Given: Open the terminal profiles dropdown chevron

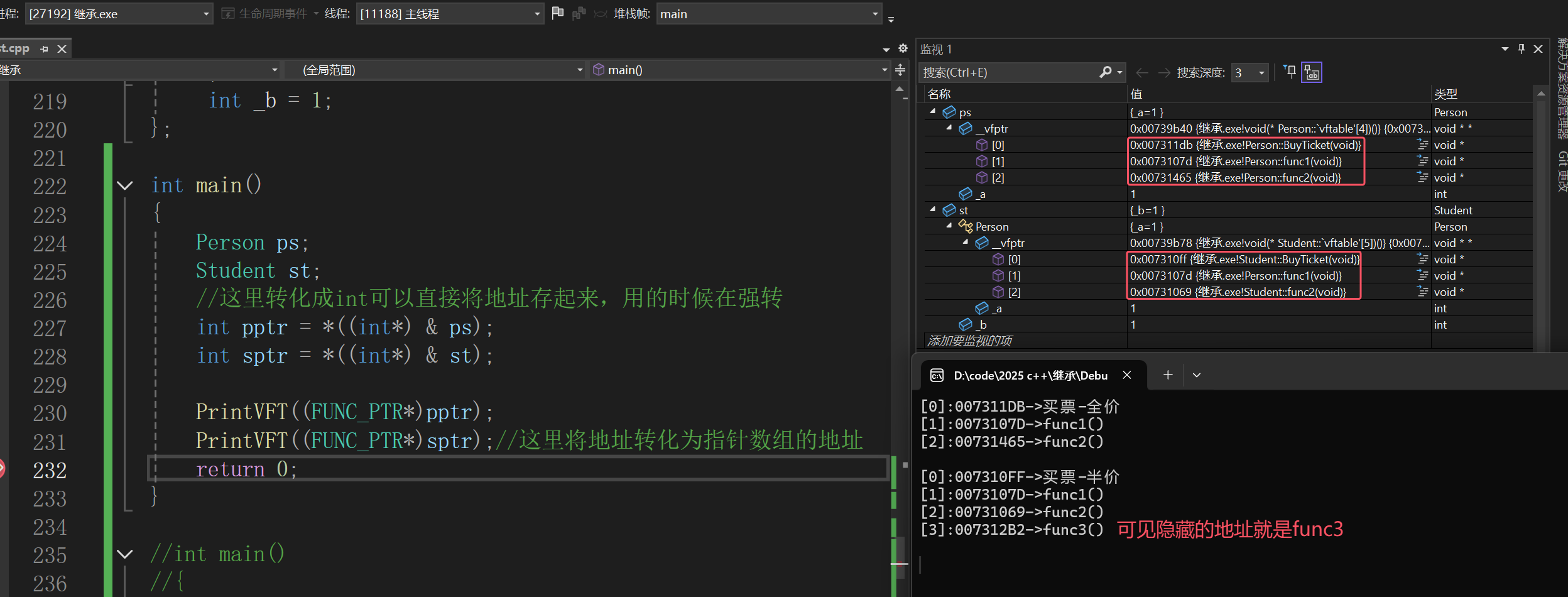Looking at the screenshot, I should click(1197, 375).
